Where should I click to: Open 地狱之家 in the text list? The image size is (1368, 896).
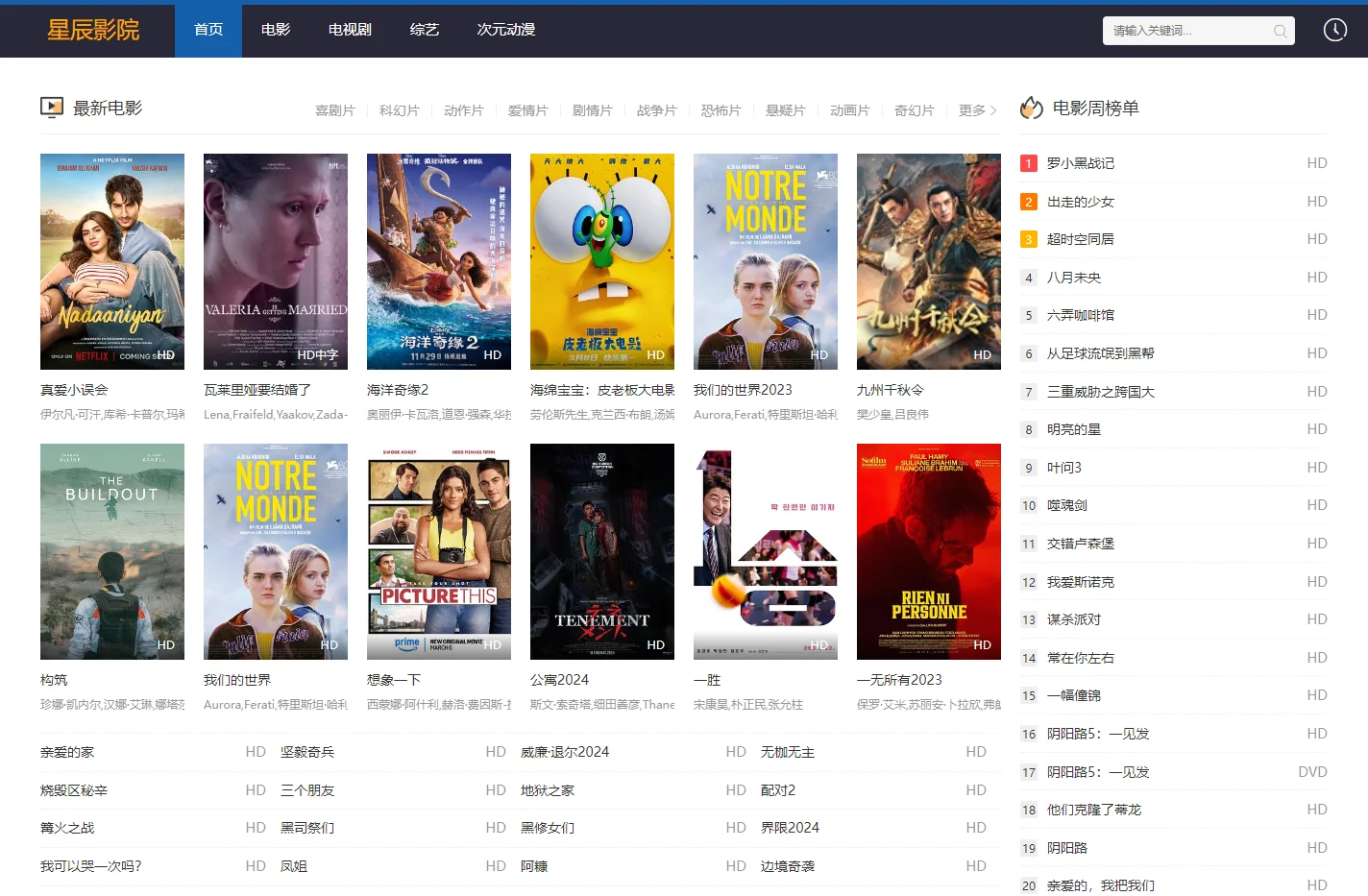point(548,790)
